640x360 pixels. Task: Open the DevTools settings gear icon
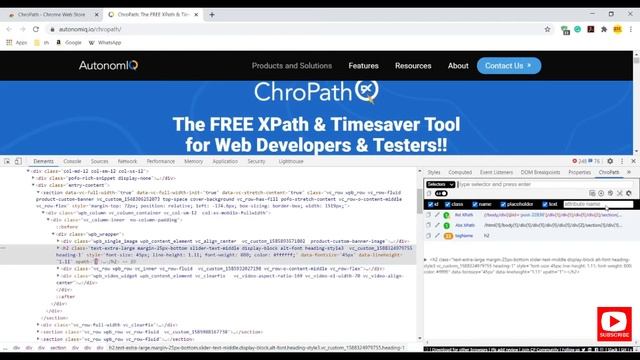(x=610, y=161)
